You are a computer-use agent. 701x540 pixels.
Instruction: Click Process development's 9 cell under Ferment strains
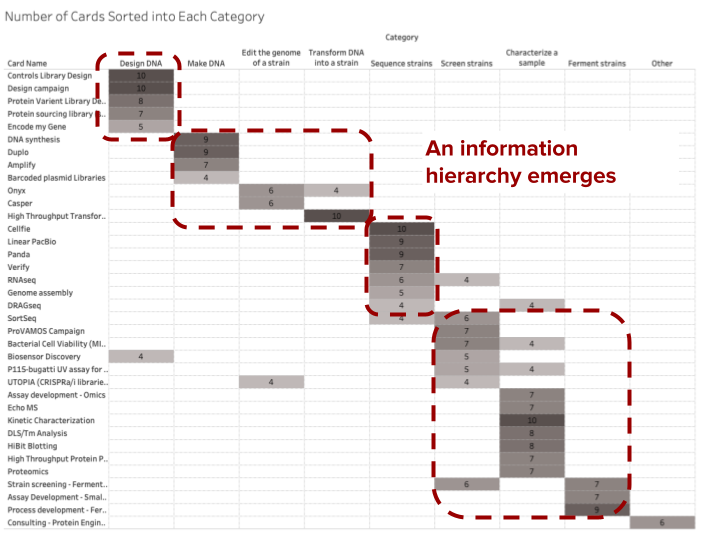pyautogui.click(x=597, y=510)
